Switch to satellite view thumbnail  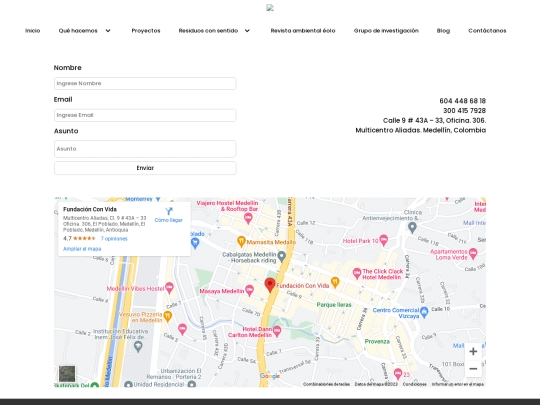pyautogui.click(x=67, y=374)
